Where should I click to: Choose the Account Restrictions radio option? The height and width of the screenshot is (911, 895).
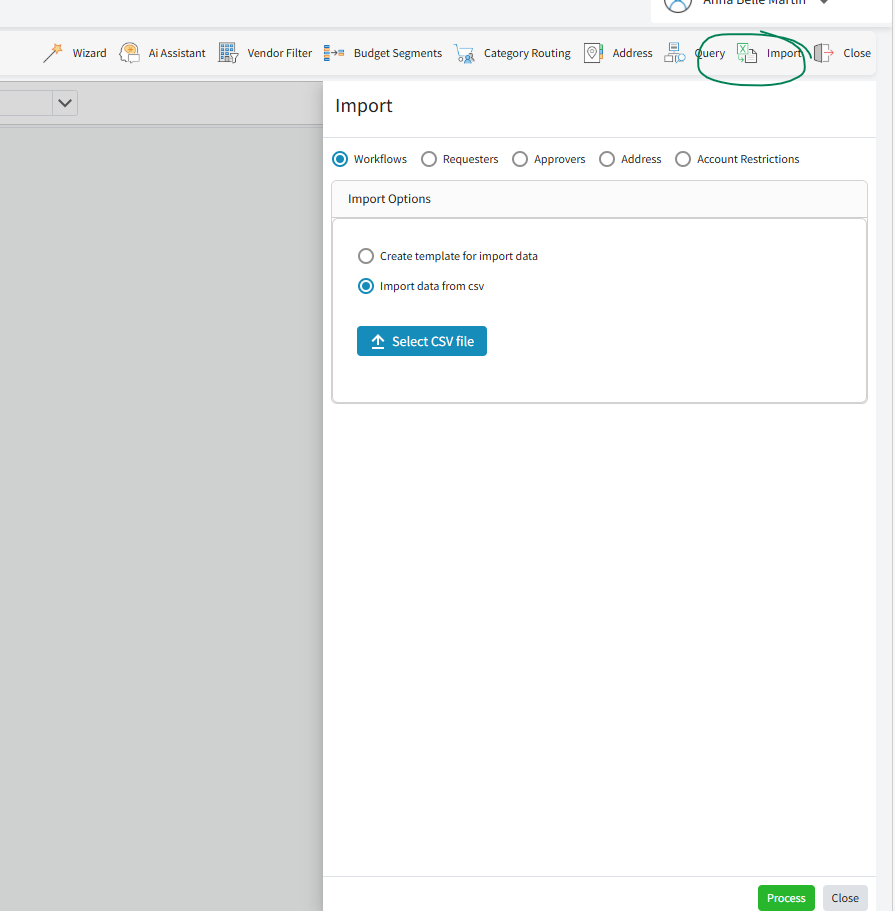coord(683,159)
